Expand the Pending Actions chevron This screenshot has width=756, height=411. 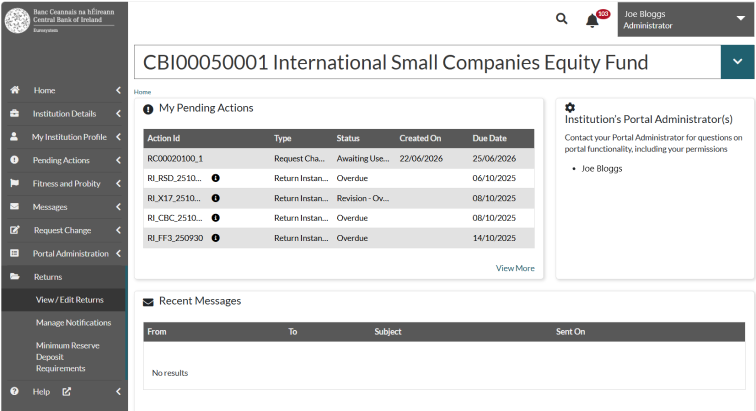coord(118,160)
